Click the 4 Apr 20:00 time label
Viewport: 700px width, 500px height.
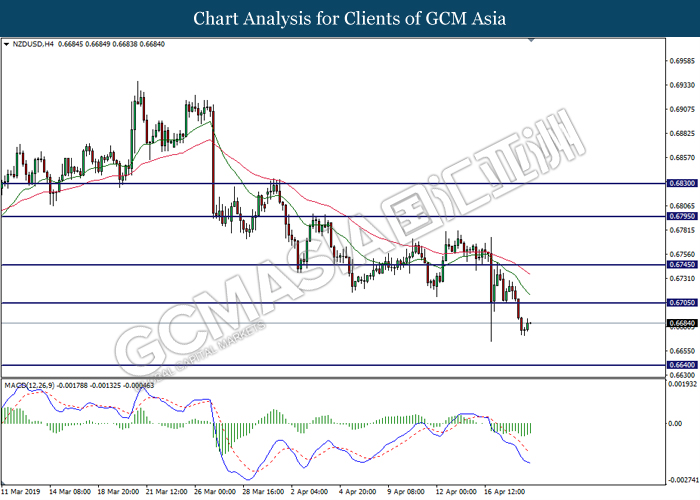point(358,492)
